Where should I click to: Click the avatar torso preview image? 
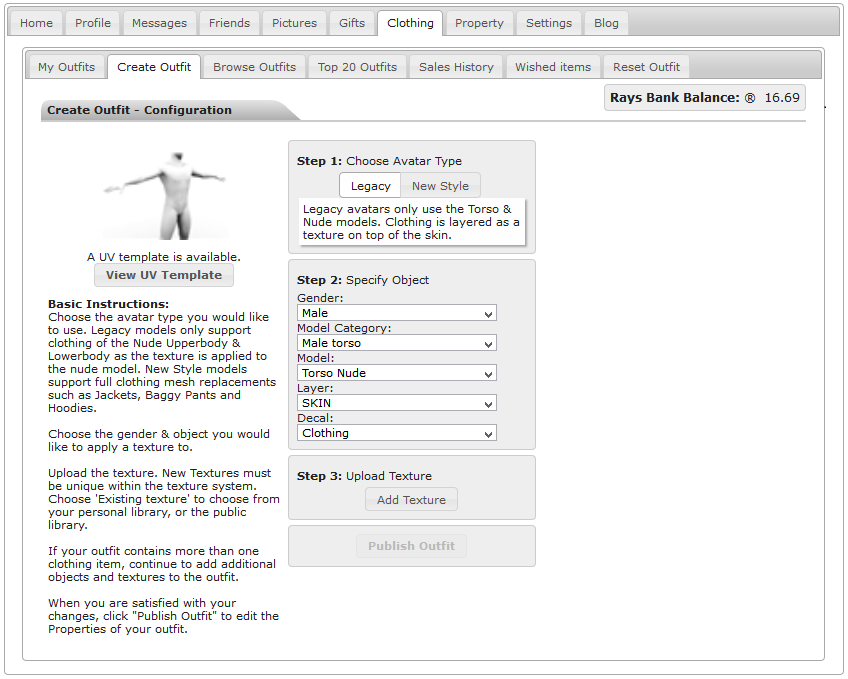coord(165,195)
